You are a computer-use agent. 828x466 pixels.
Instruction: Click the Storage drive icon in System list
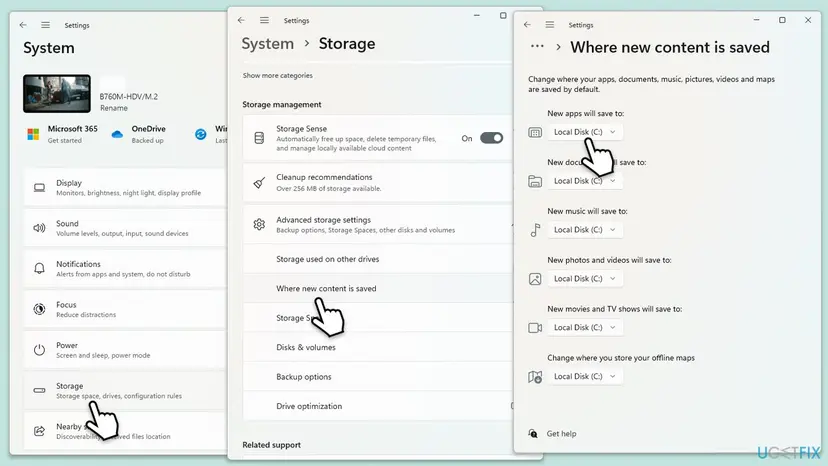point(40,390)
